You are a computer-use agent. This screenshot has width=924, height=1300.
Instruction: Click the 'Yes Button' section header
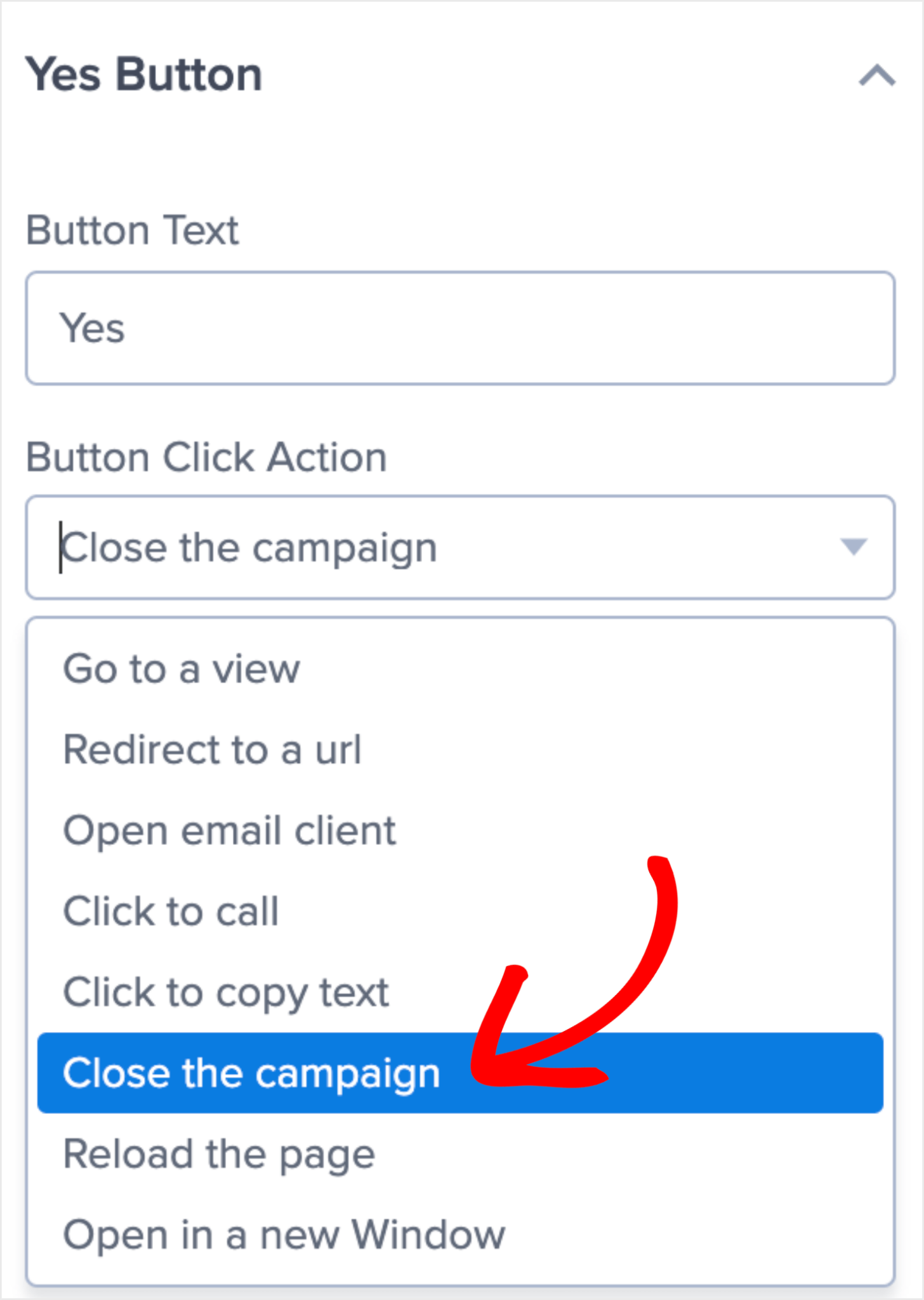(x=145, y=74)
